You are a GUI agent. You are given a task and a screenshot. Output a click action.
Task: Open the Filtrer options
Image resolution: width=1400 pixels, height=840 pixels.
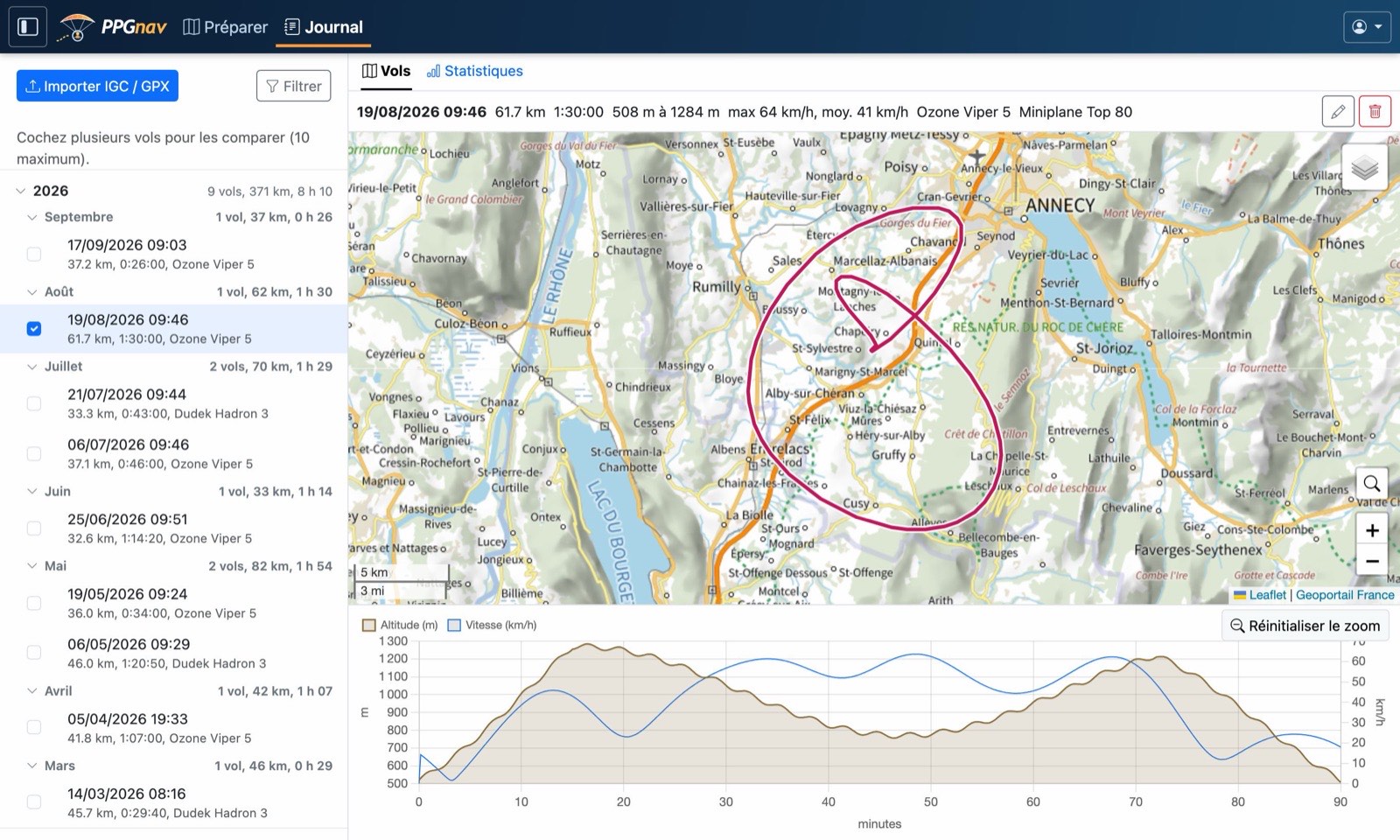click(x=294, y=86)
